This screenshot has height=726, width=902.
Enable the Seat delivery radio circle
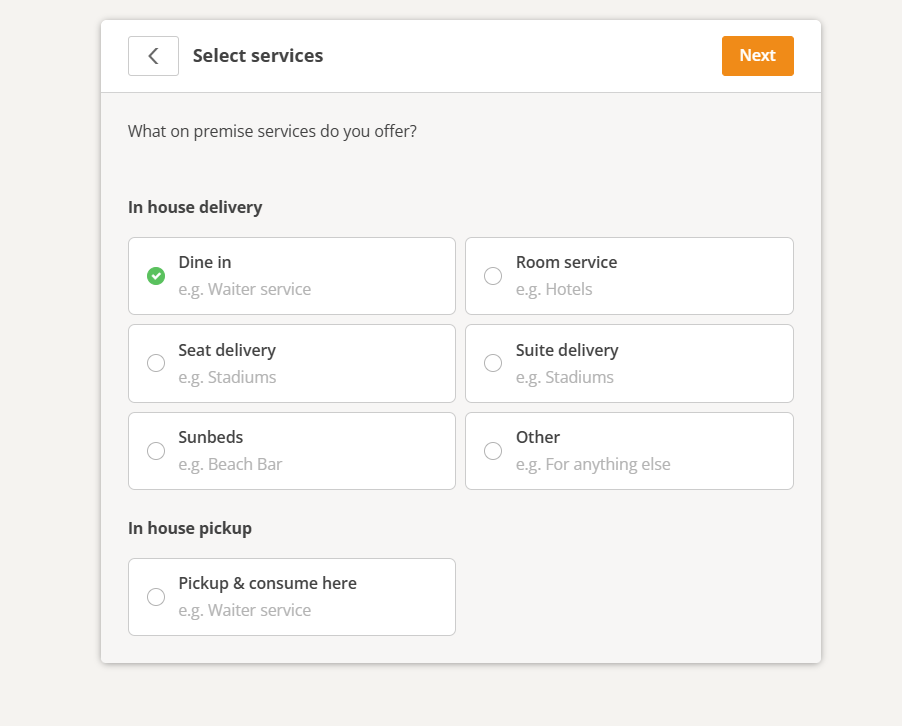click(156, 363)
